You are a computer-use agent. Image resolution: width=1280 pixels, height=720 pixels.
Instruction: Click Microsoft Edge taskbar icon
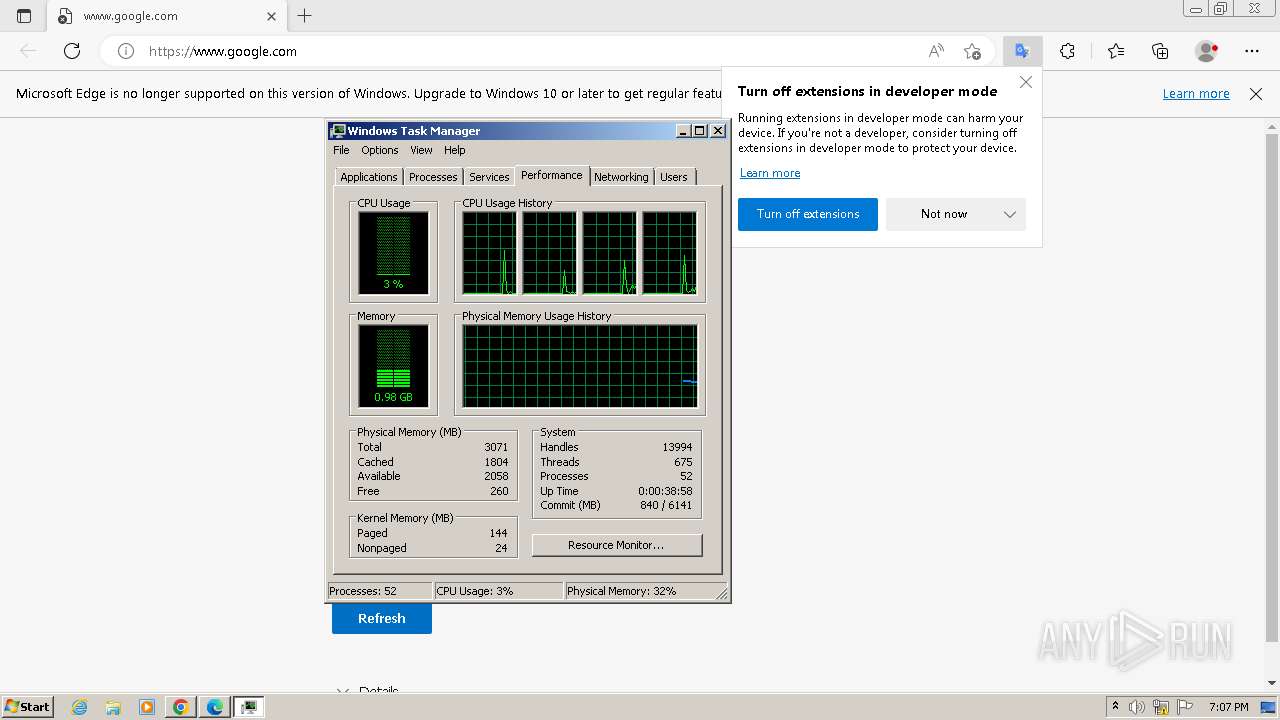(214, 707)
